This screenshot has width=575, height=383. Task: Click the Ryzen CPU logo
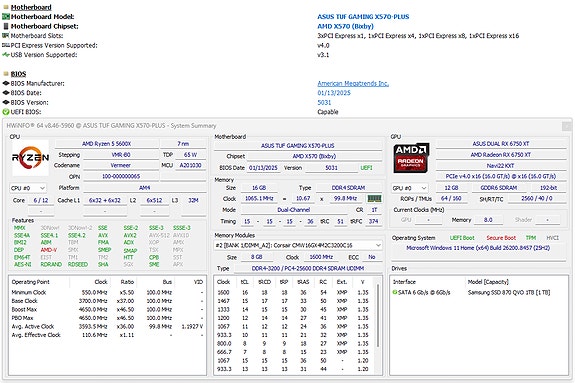click(x=30, y=158)
